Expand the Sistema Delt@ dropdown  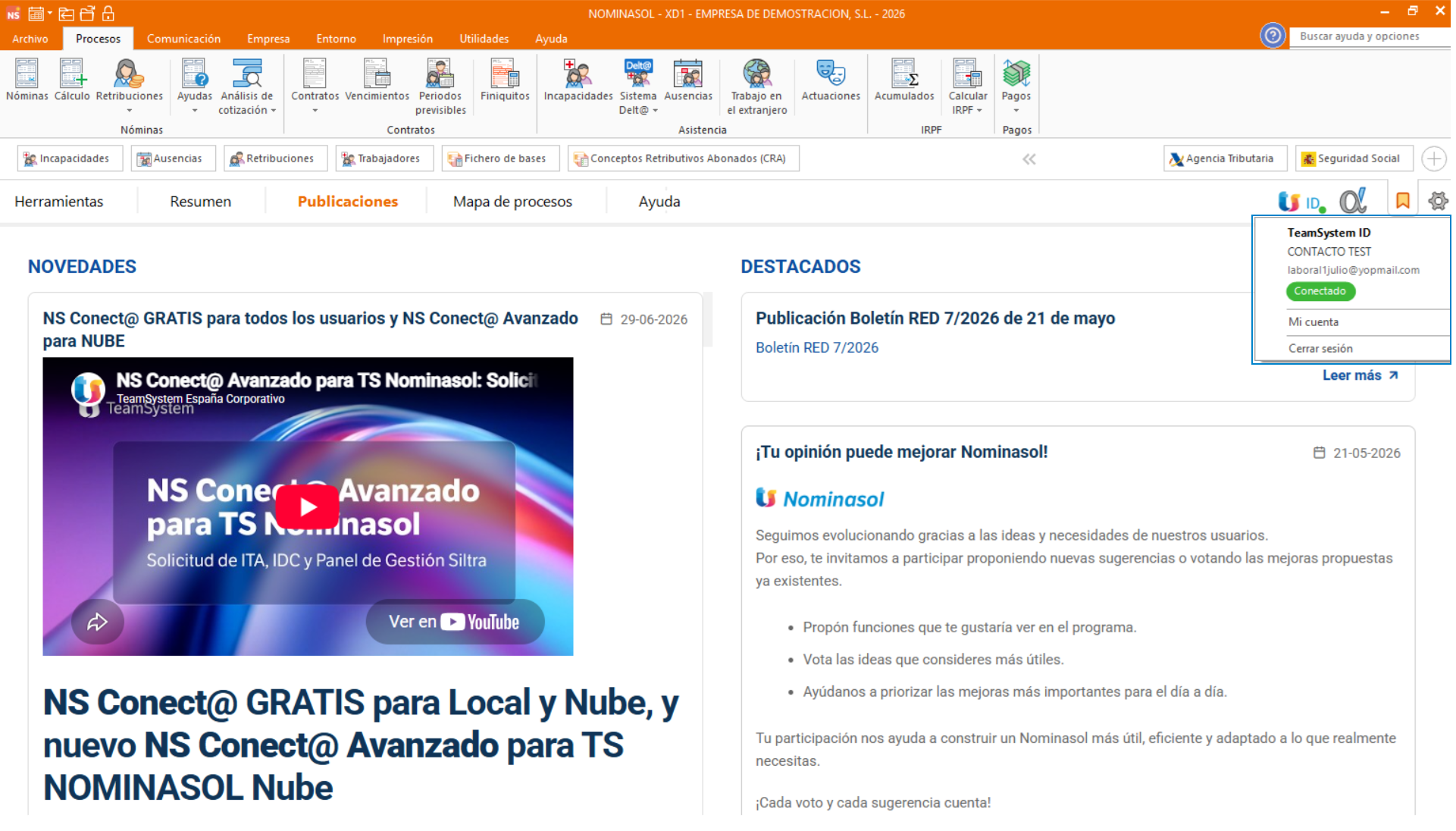[656, 111]
